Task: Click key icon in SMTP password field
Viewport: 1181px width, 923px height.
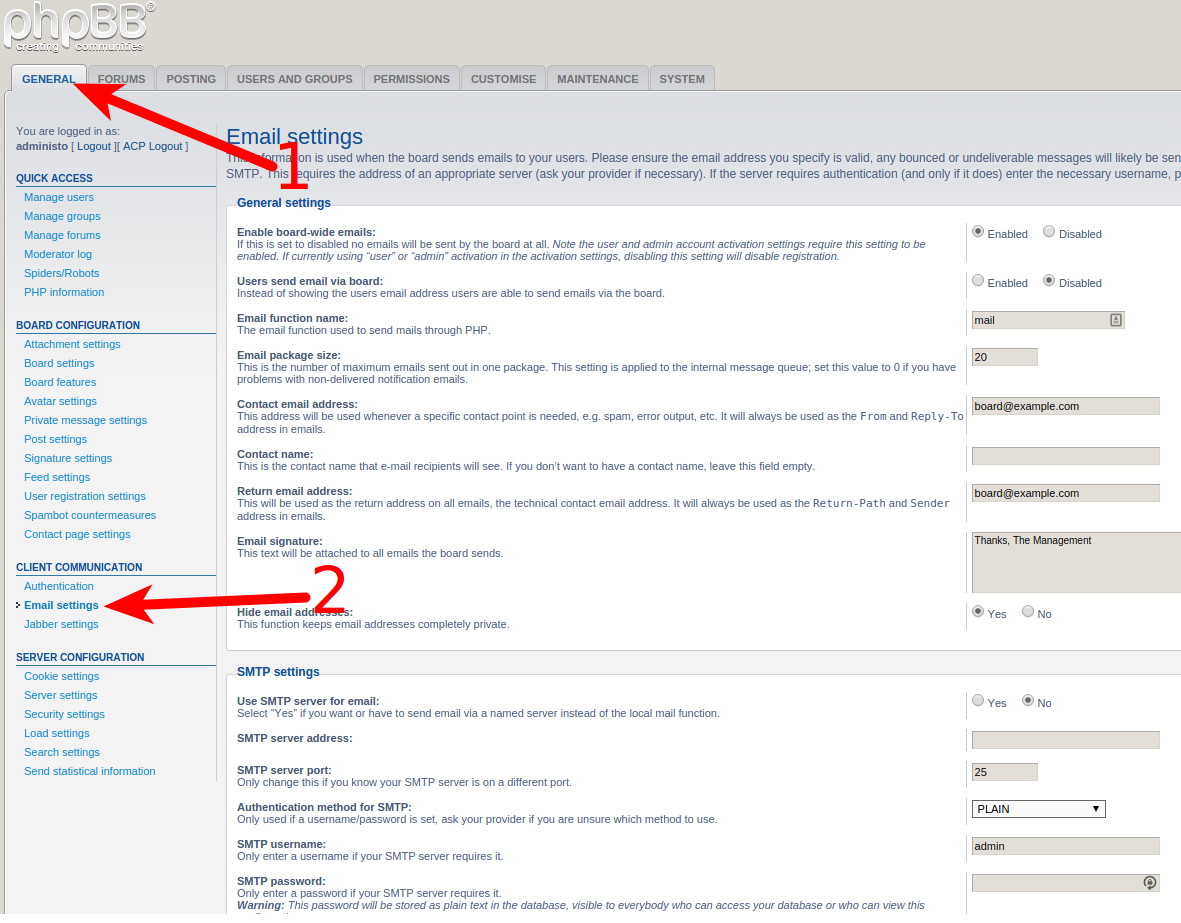Action: pyautogui.click(x=1149, y=883)
